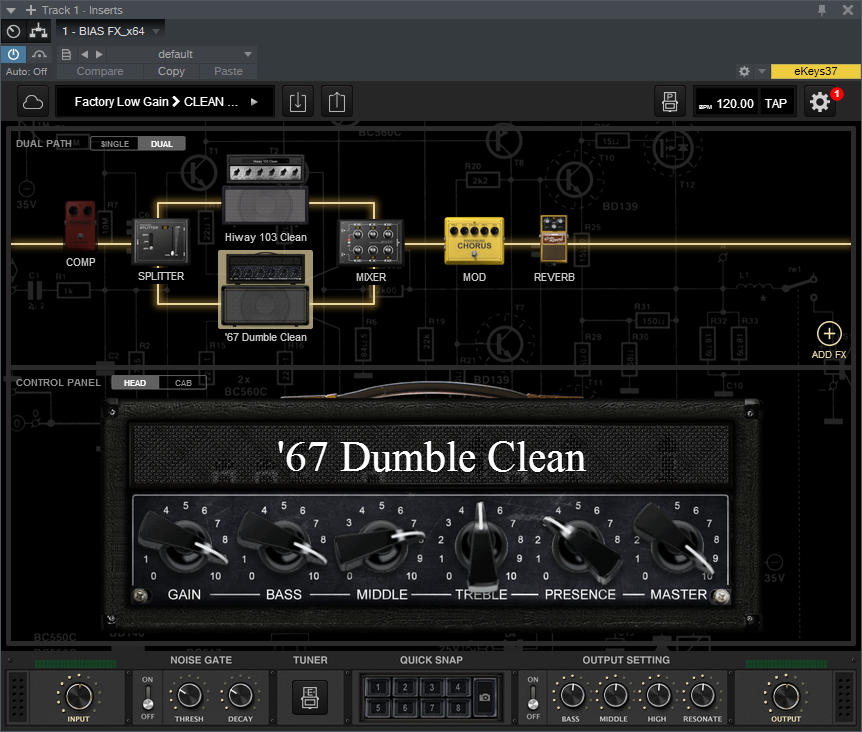Click the Auto: Off label
The image size is (862, 732).
click(26, 71)
